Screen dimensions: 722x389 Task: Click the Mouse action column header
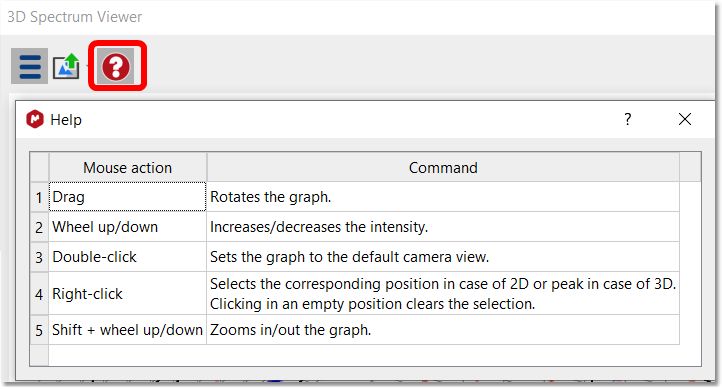pyautogui.click(x=128, y=168)
